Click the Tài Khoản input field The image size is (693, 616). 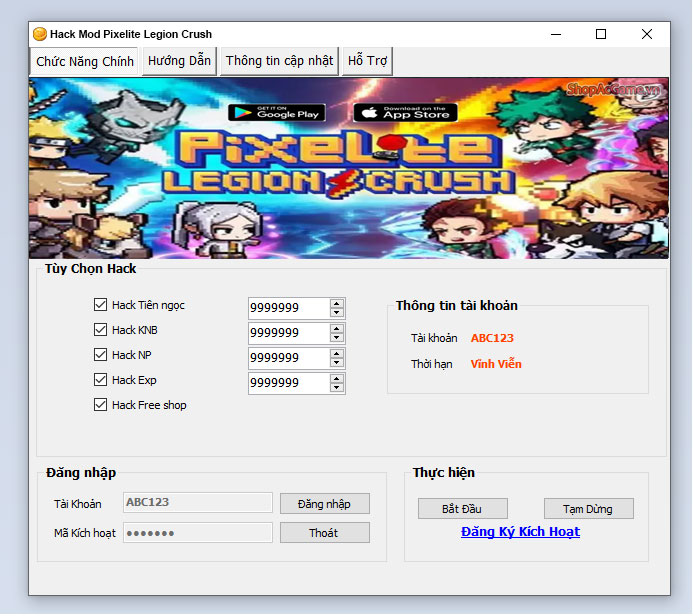[x=198, y=502]
